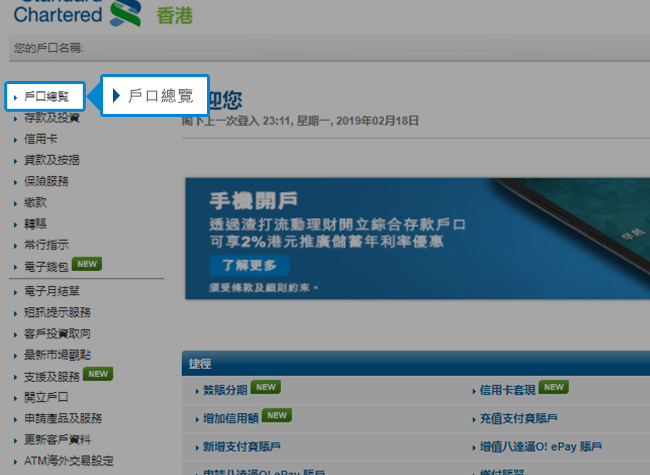
Task: Click the NEW badge beside 電子錢包
Action: [87, 264]
